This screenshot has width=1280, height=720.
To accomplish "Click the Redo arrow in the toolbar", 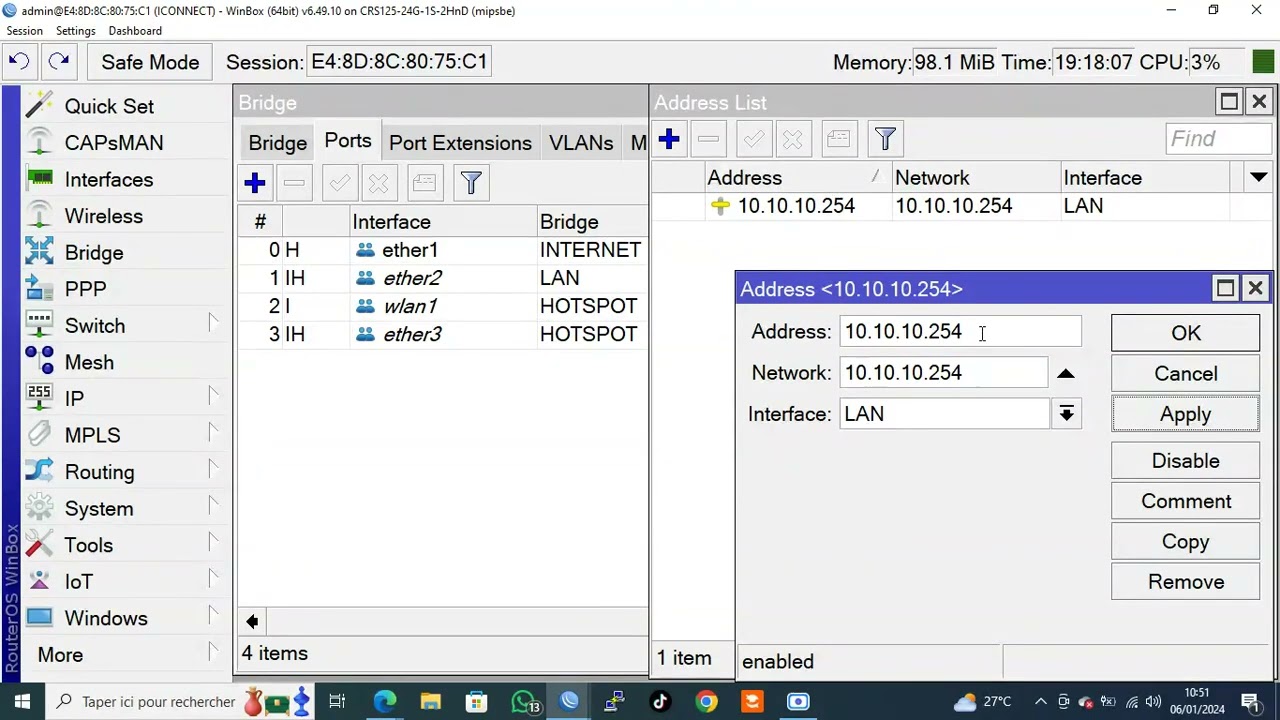I will point(59,62).
